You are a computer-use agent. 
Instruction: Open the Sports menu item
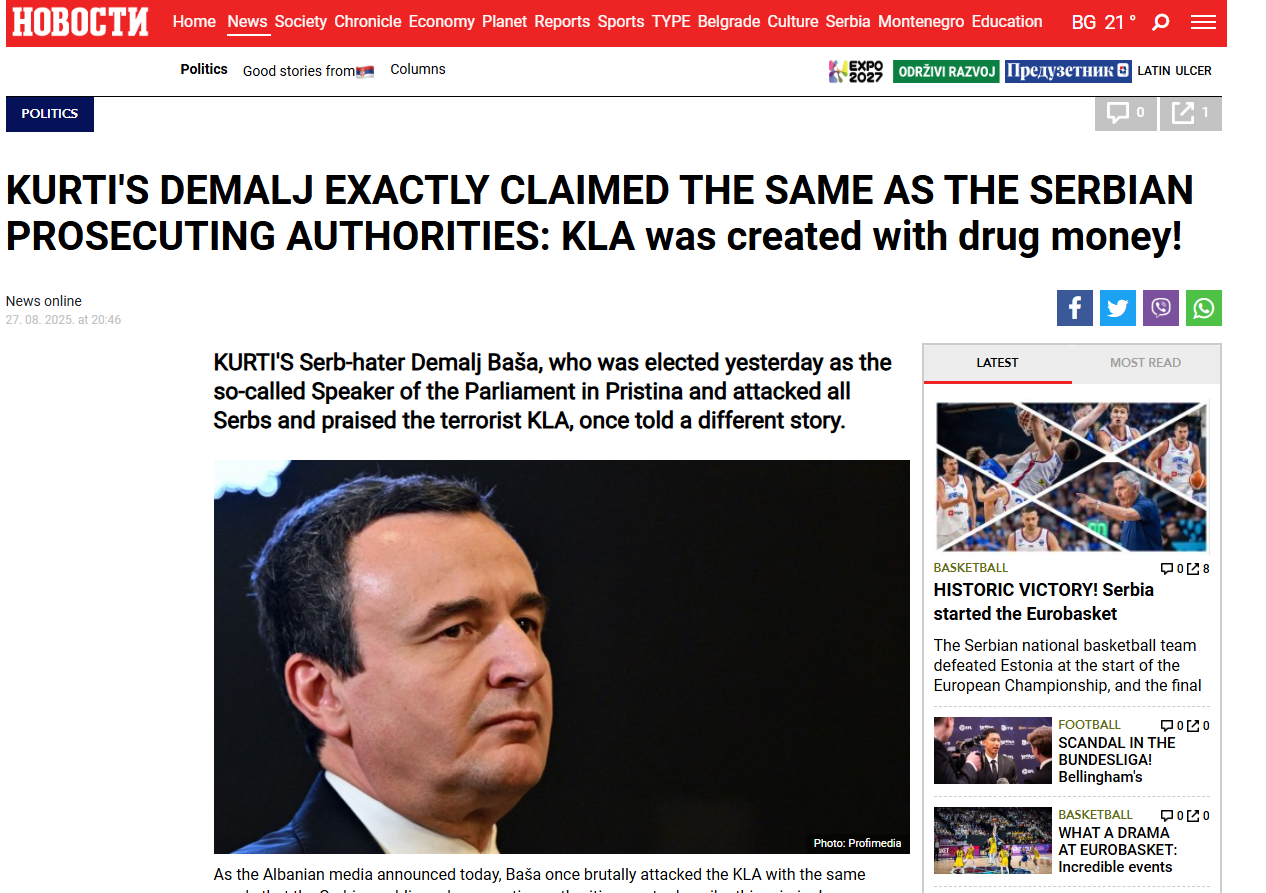[620, 22]
